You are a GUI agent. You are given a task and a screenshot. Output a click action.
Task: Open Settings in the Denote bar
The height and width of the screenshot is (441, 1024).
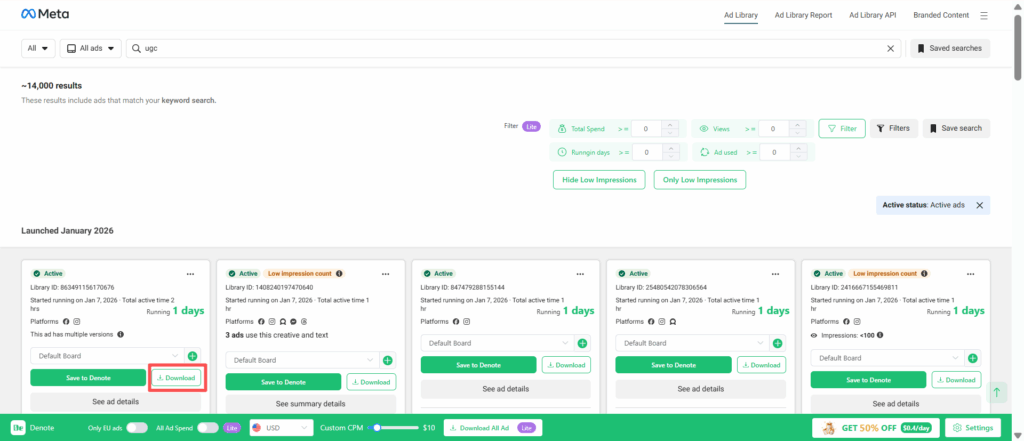973,427
